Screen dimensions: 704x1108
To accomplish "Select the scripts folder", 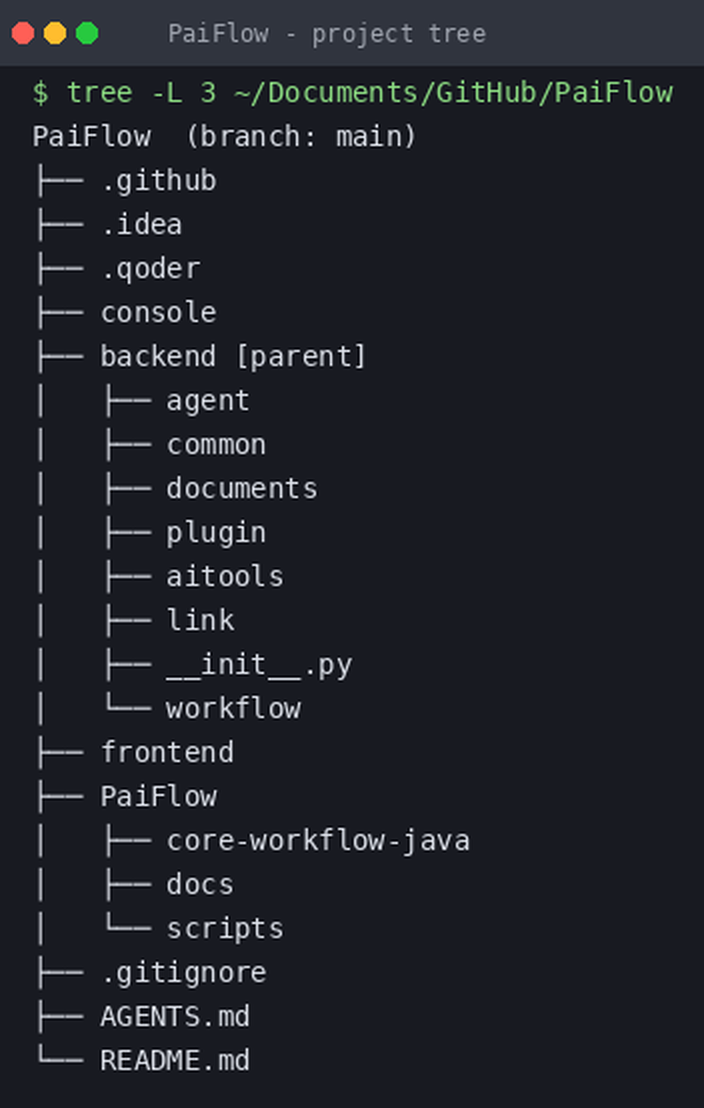I will click(x=225, y=928).
